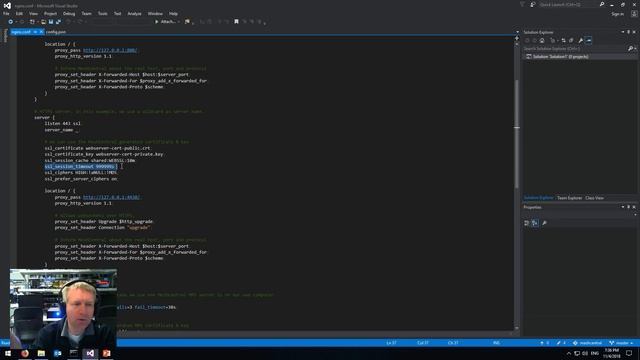
Task: Open the Tools menu
Action: 102,13
